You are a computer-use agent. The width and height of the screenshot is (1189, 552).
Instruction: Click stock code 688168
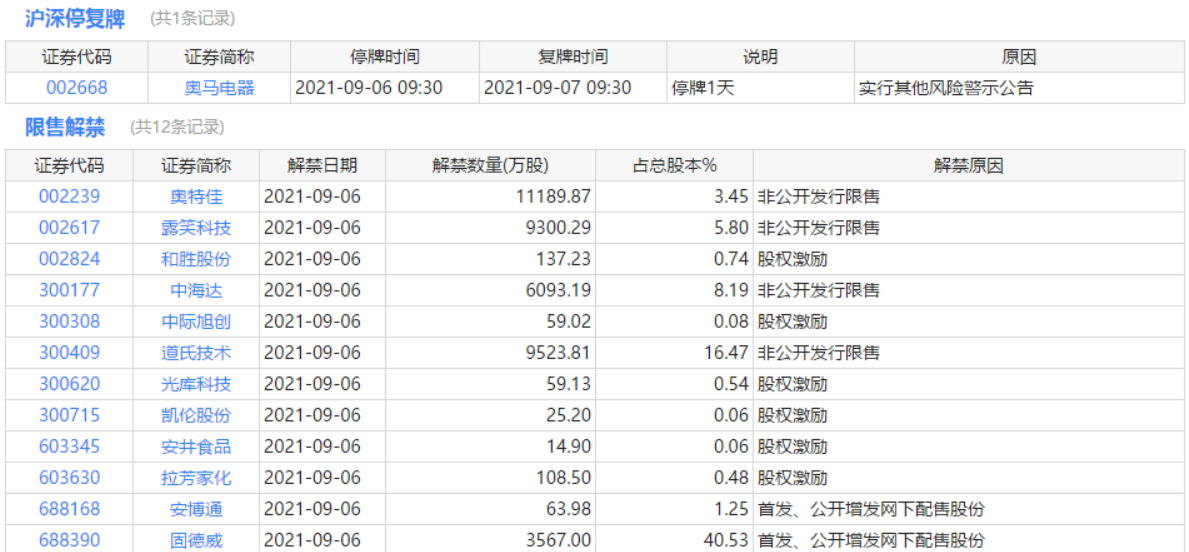69,509
